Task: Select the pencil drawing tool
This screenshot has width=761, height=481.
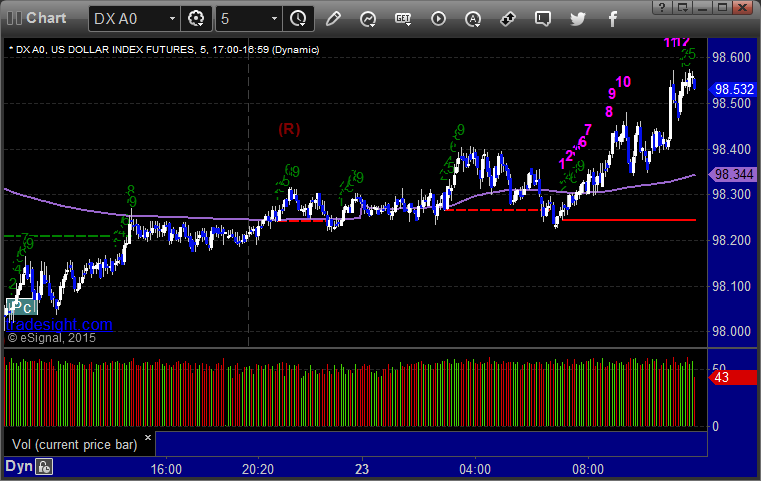Action: tap(333, 19)
